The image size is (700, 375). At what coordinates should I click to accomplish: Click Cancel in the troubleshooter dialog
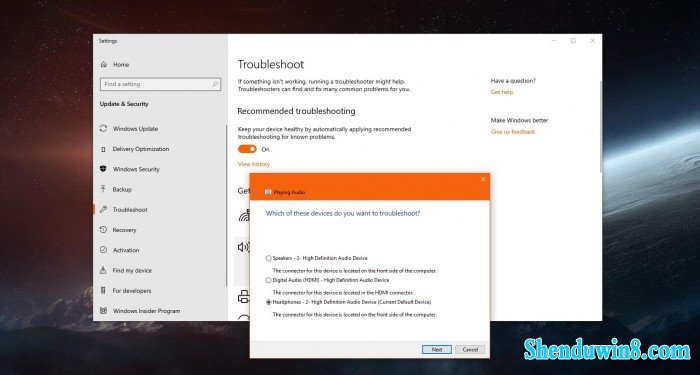coord(470,350)
